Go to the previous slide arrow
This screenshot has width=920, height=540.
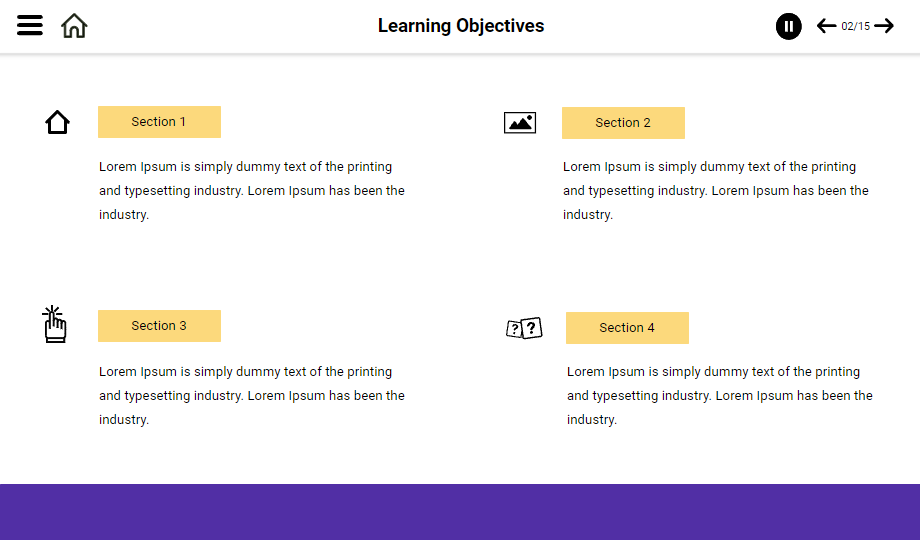pos(826,26)
